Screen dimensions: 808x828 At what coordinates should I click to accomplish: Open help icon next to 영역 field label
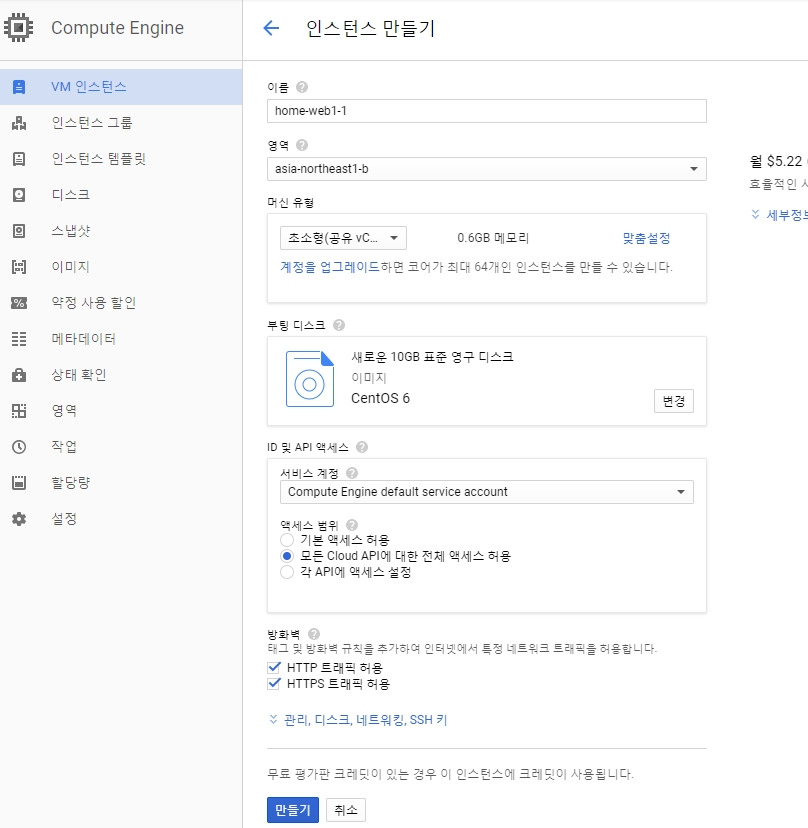pyautogui.click(x=302, y=145)
